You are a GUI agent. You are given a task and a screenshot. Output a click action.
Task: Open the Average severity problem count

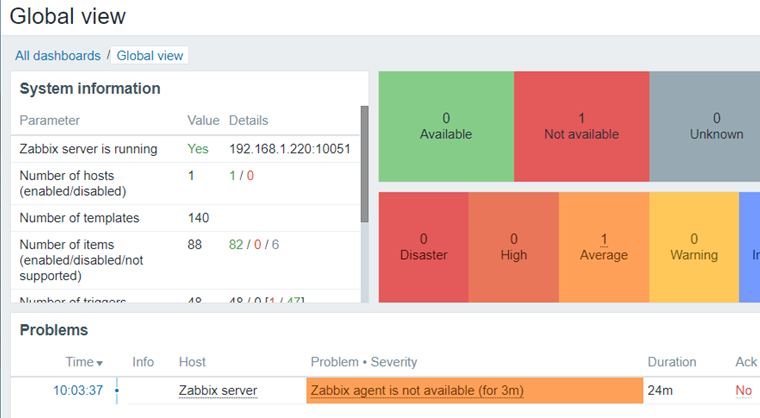[603, 239]
